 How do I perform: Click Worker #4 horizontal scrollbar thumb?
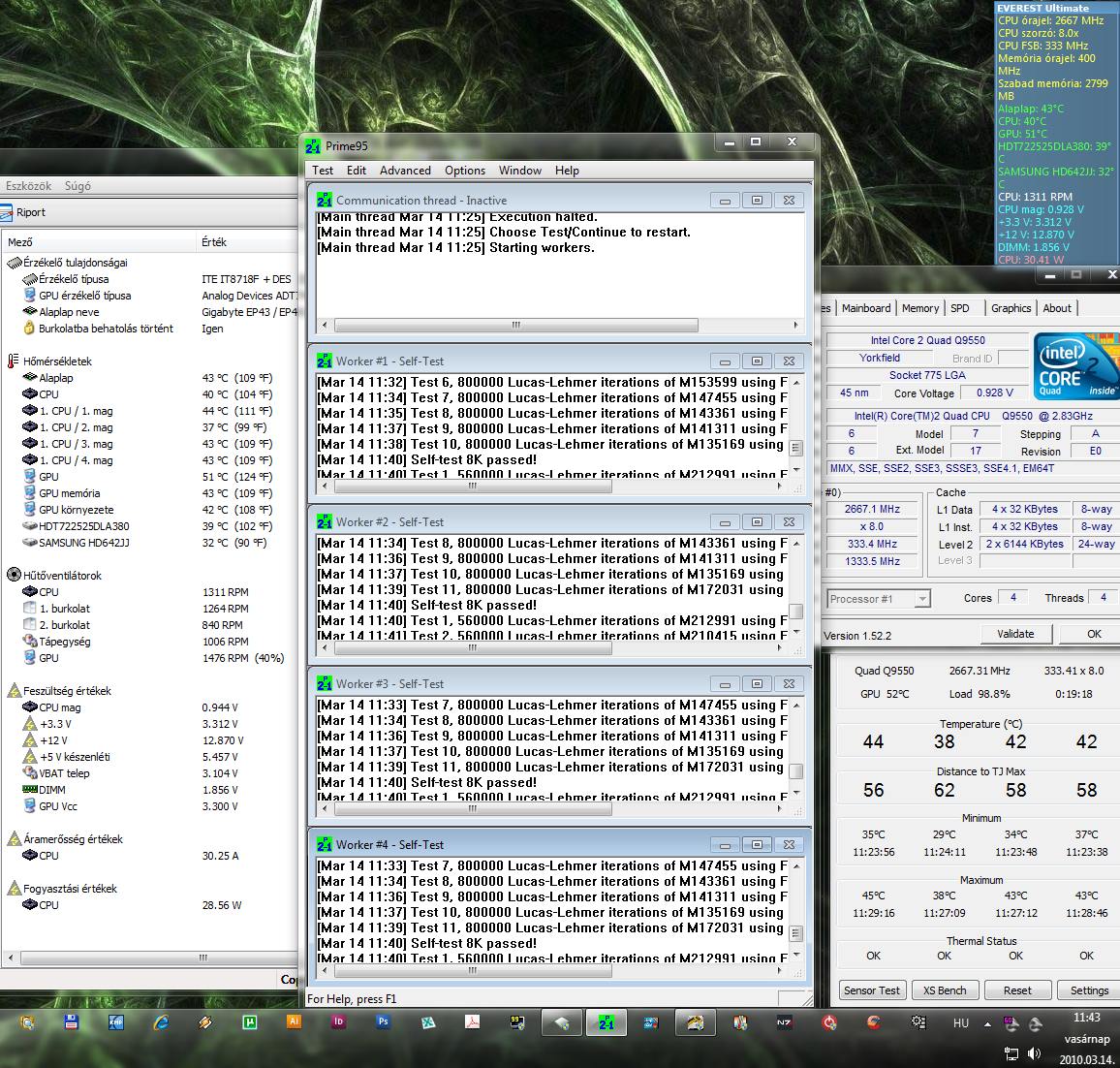[473, 970]
